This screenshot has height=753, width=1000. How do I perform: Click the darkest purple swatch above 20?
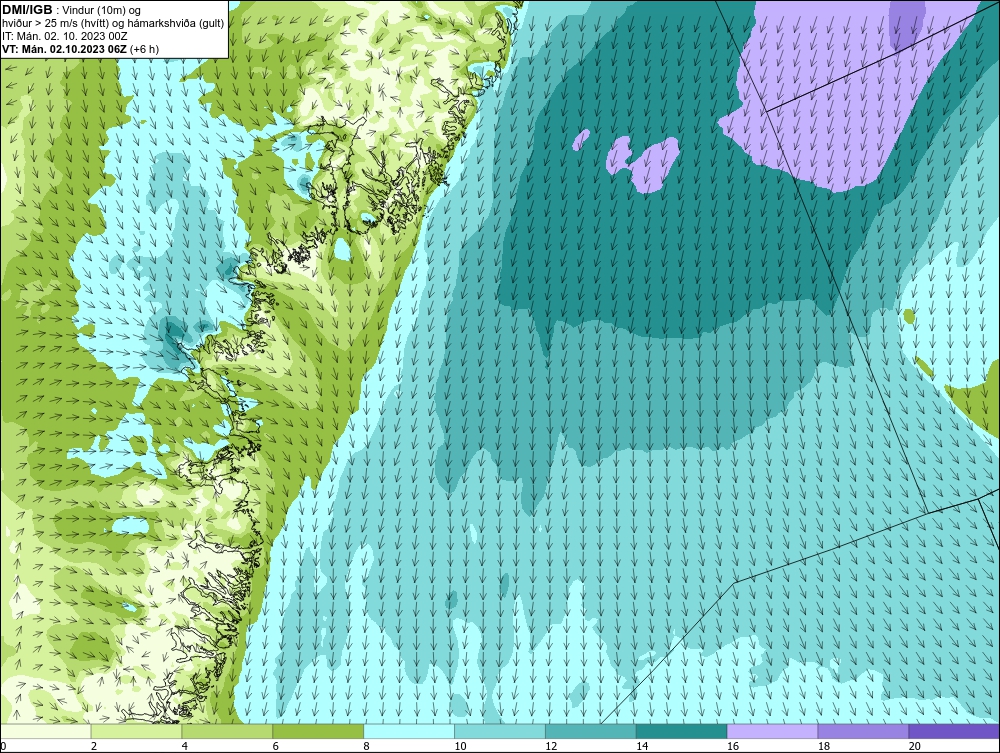tap(954, 731)
